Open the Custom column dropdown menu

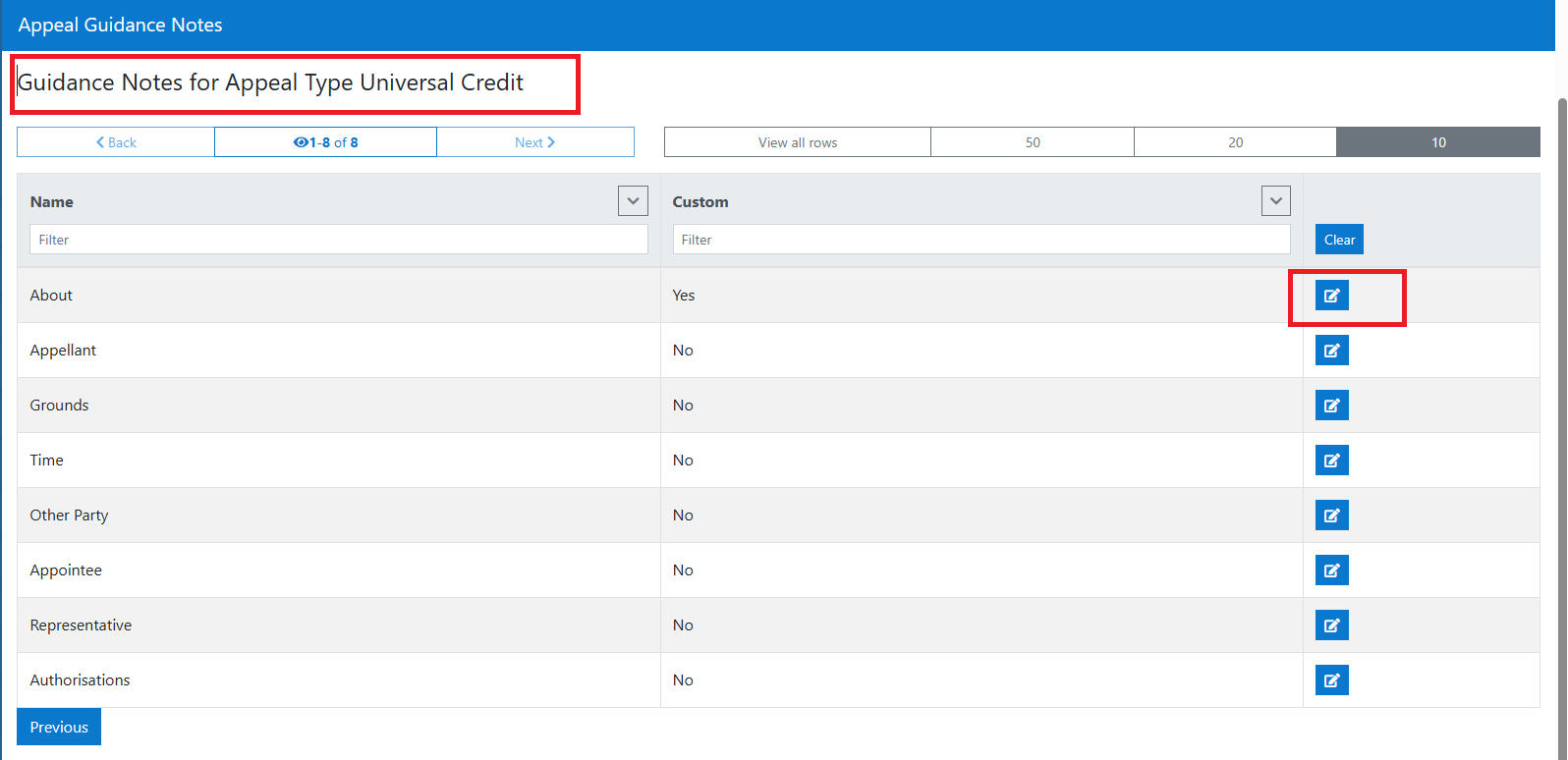pyautogui.click(x=1276, y=201)
